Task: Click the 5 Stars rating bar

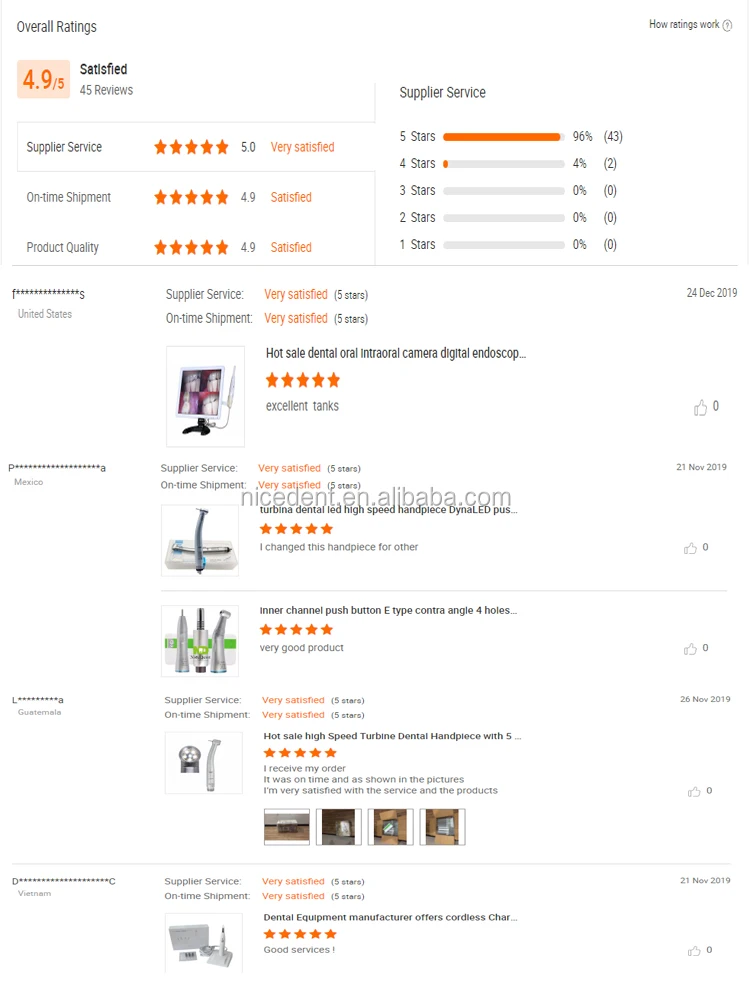Action: coord(504,137)
